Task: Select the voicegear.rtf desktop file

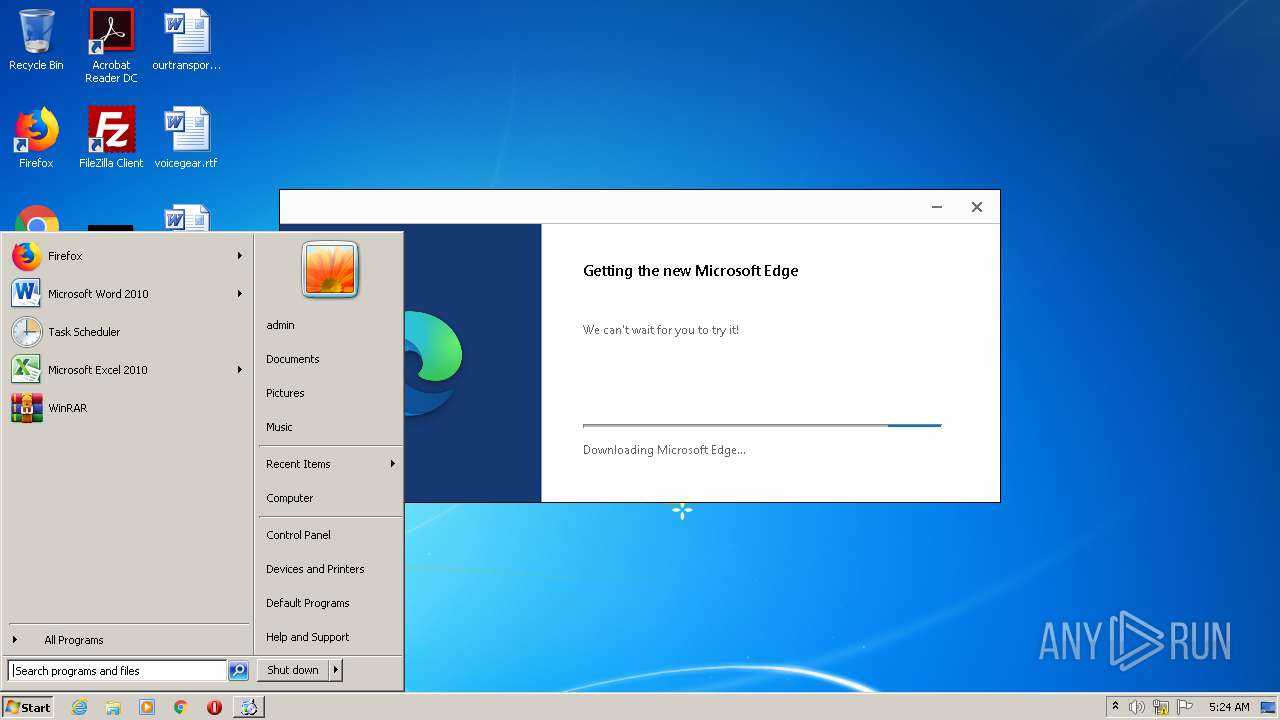Action: click(x=186, y=138)
